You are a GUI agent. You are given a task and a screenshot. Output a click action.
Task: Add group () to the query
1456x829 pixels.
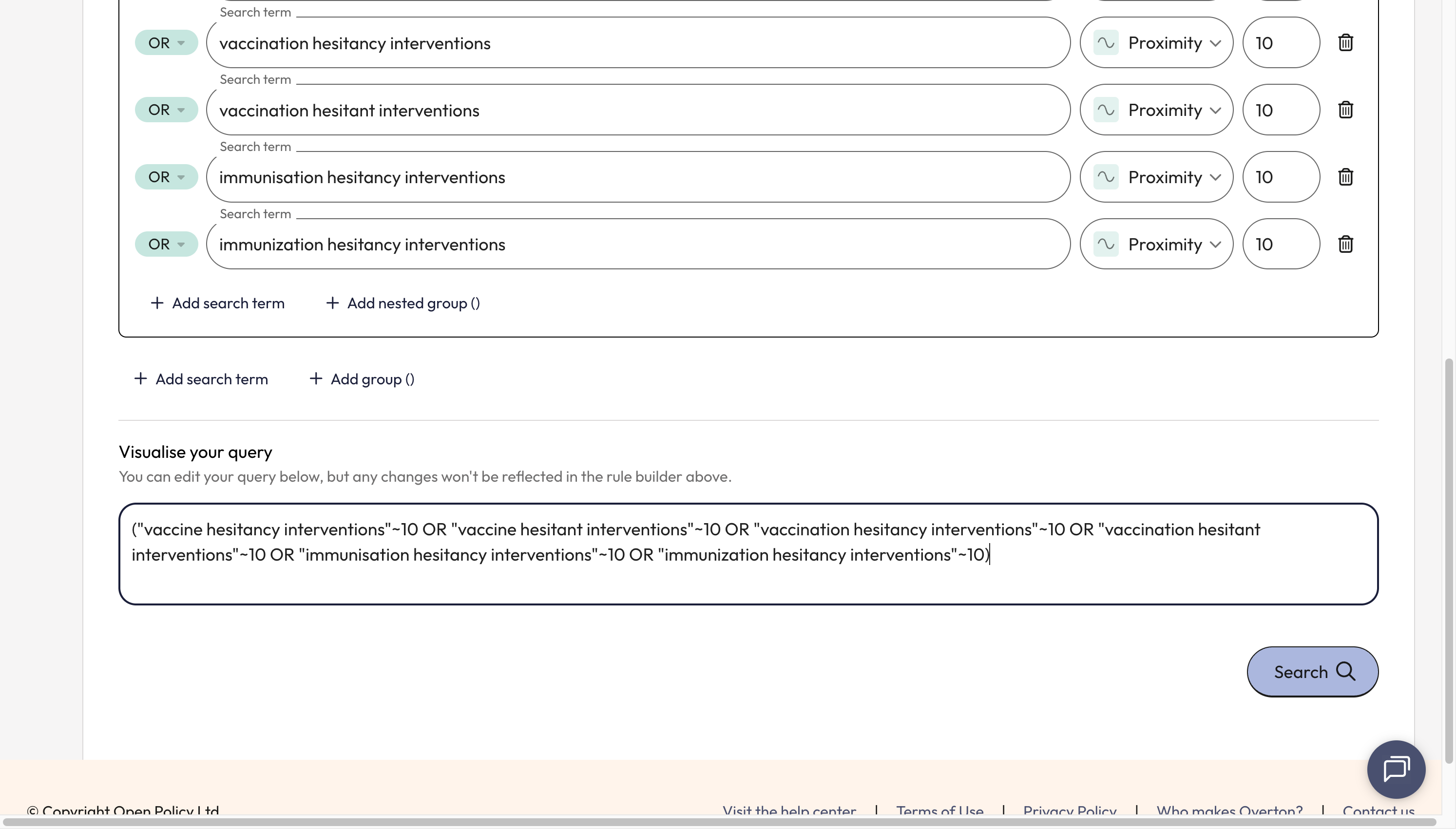(x=362, y=379)
